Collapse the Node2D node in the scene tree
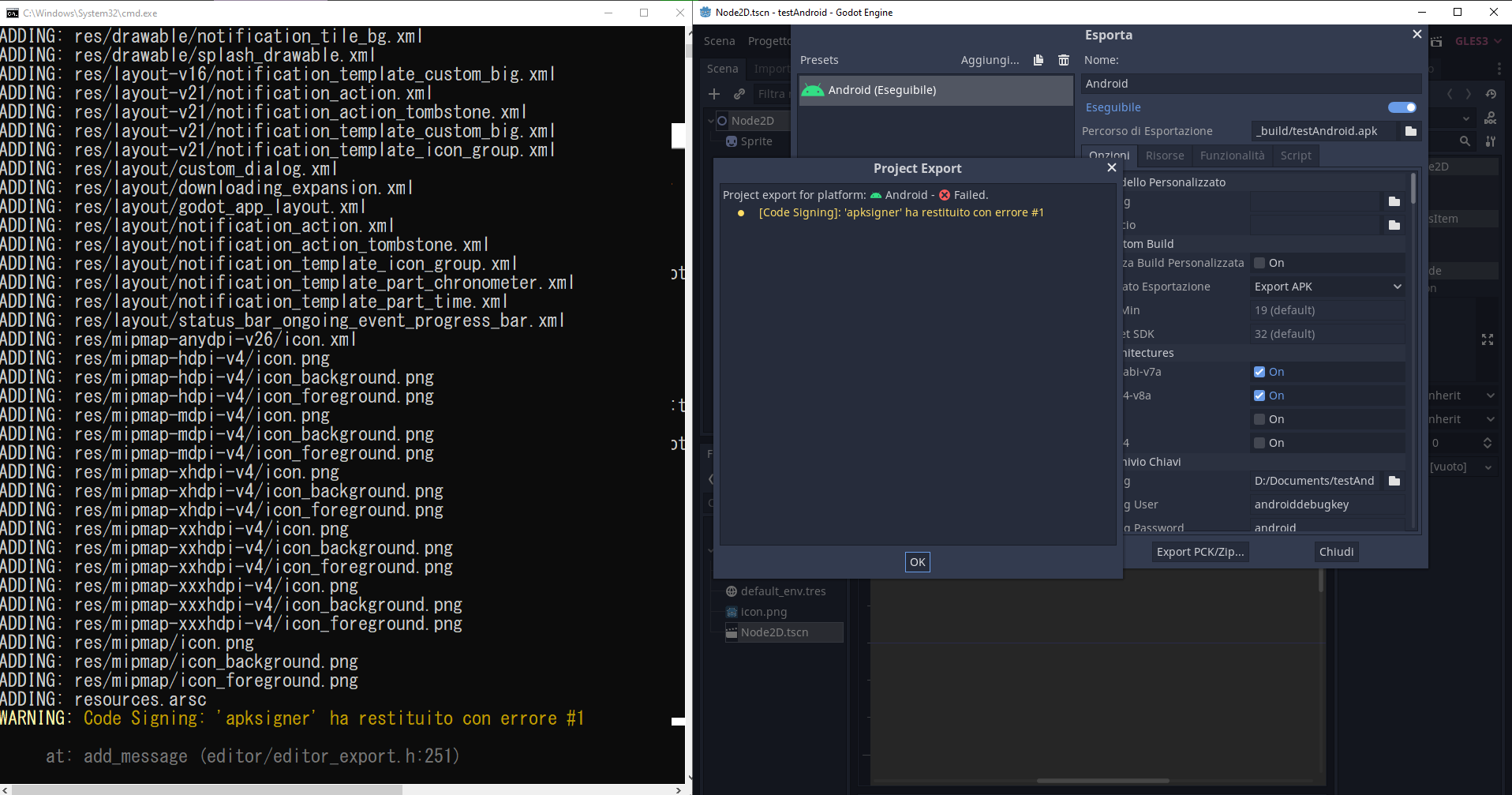The width and height of the screenshot is (1512, 795). (711, 120)
